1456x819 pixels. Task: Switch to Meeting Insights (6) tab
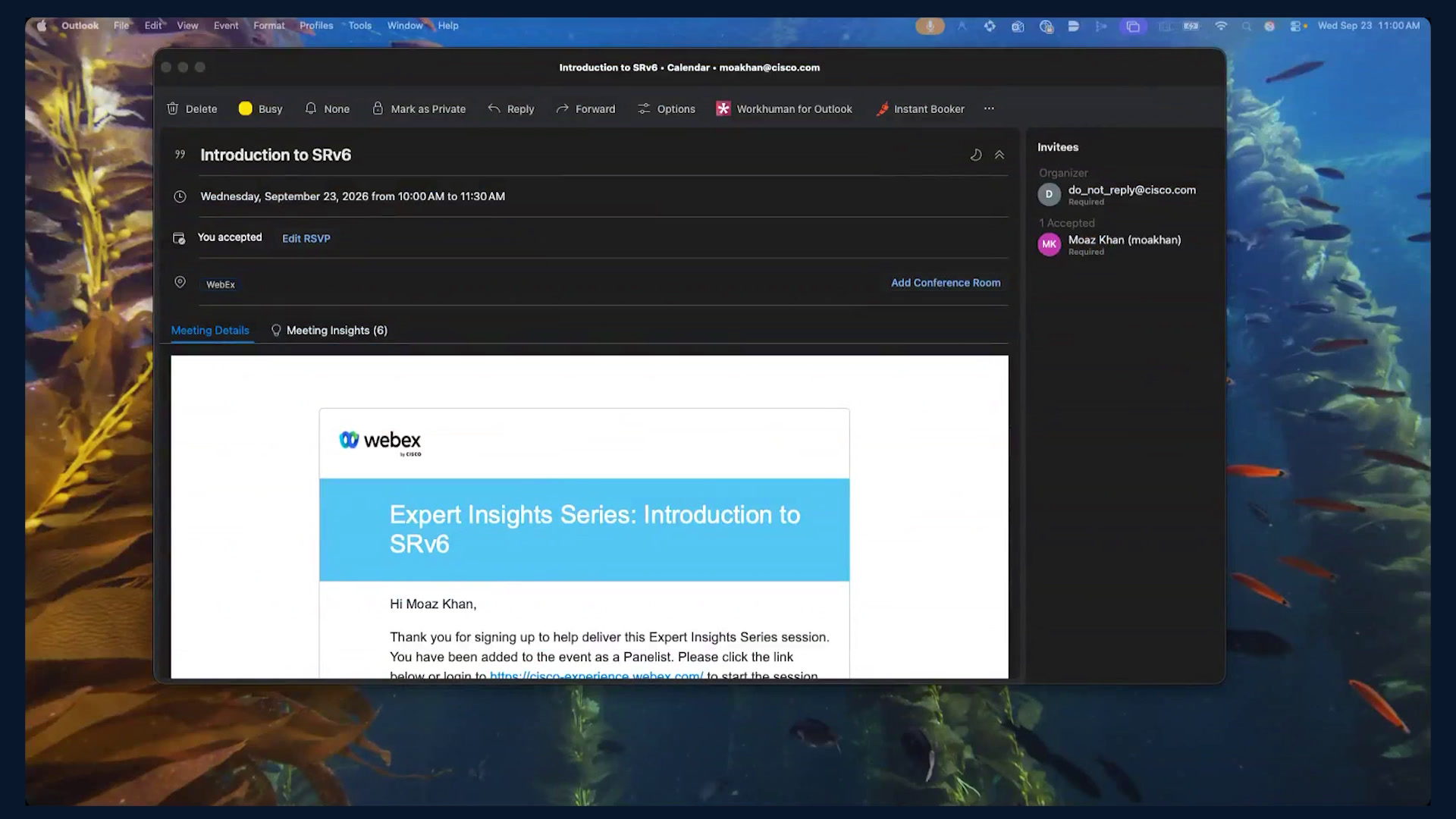coord(329,330)
